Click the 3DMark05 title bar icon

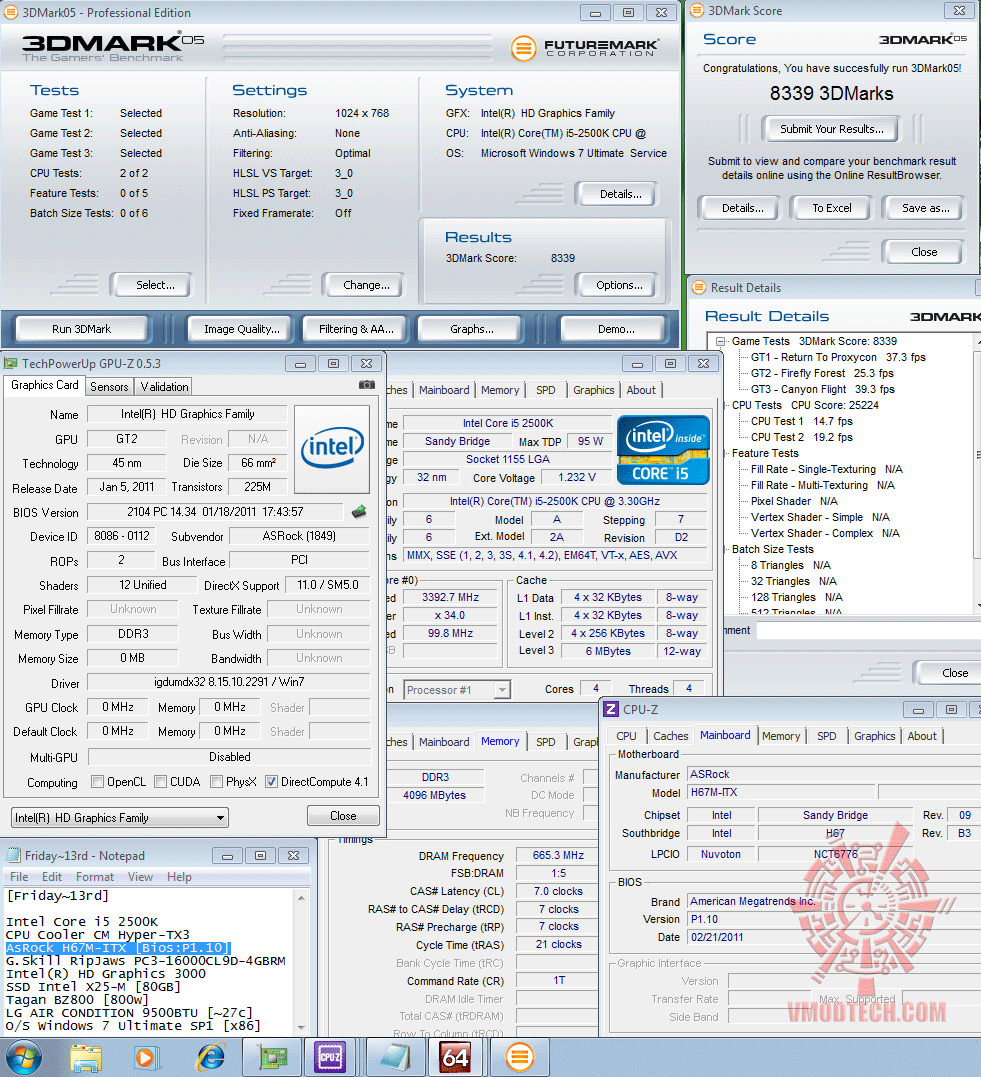11,12
